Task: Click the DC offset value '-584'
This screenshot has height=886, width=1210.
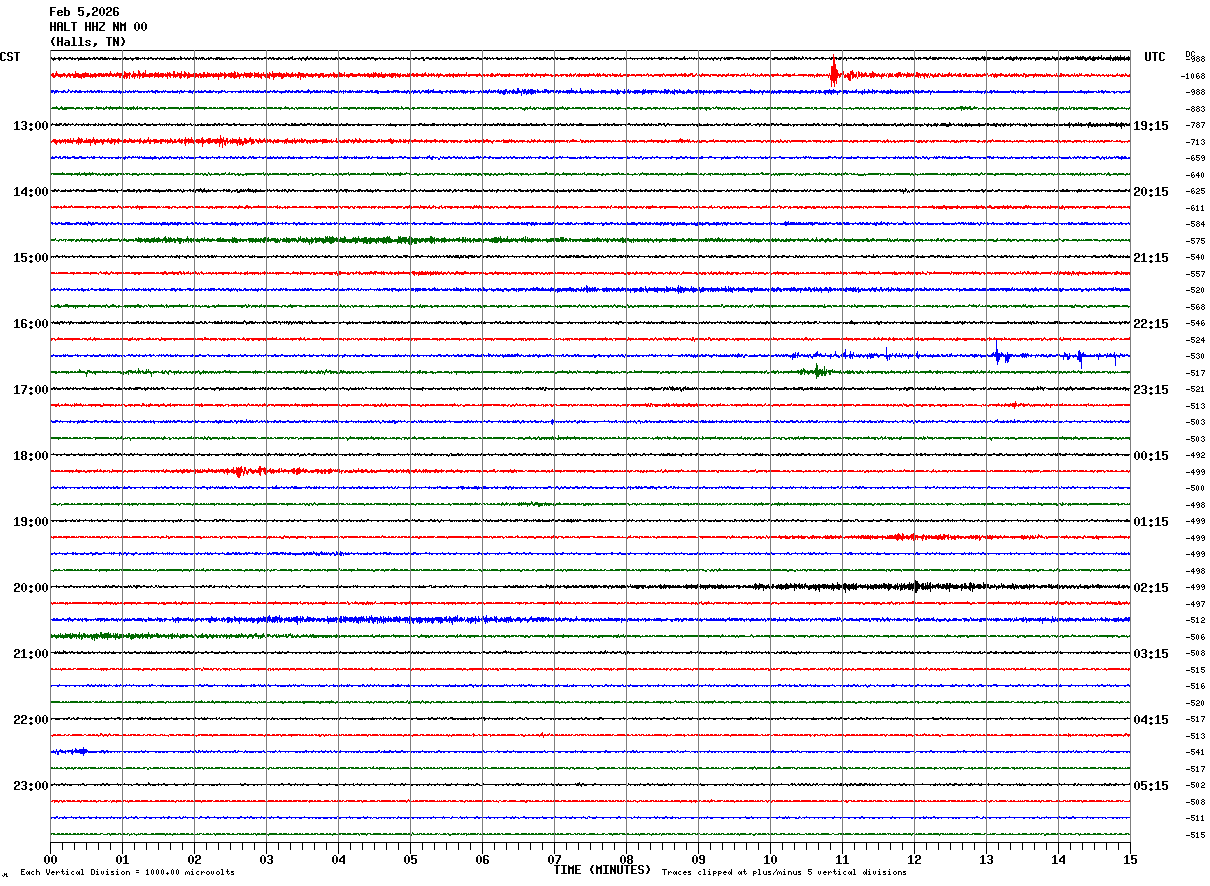Action: coord(1195,224)
